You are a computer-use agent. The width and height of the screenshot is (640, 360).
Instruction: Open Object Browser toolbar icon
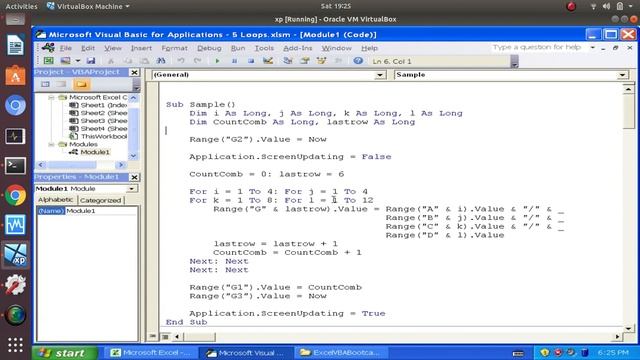(x=321, y=61)
